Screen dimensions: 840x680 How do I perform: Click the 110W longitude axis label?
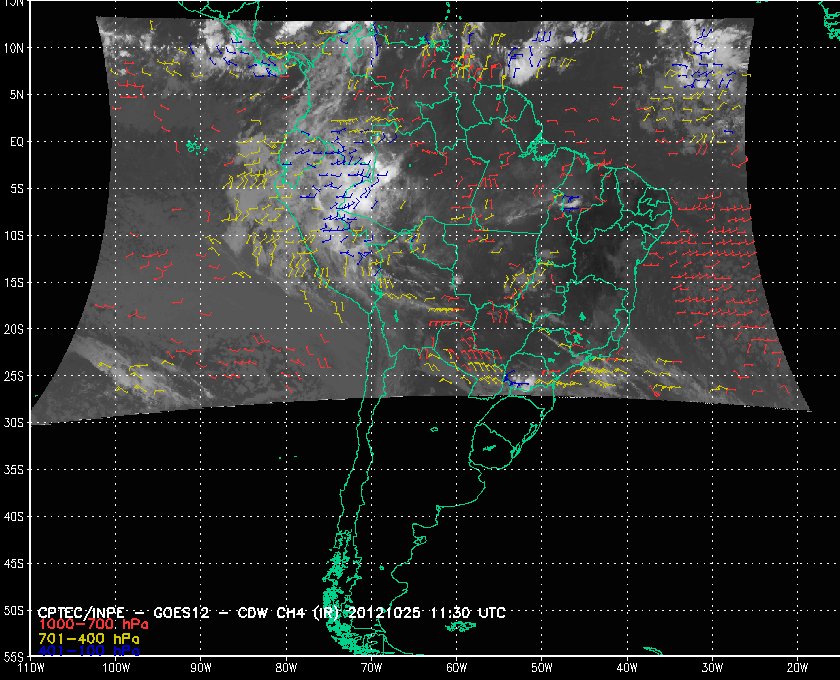(30, 669)
